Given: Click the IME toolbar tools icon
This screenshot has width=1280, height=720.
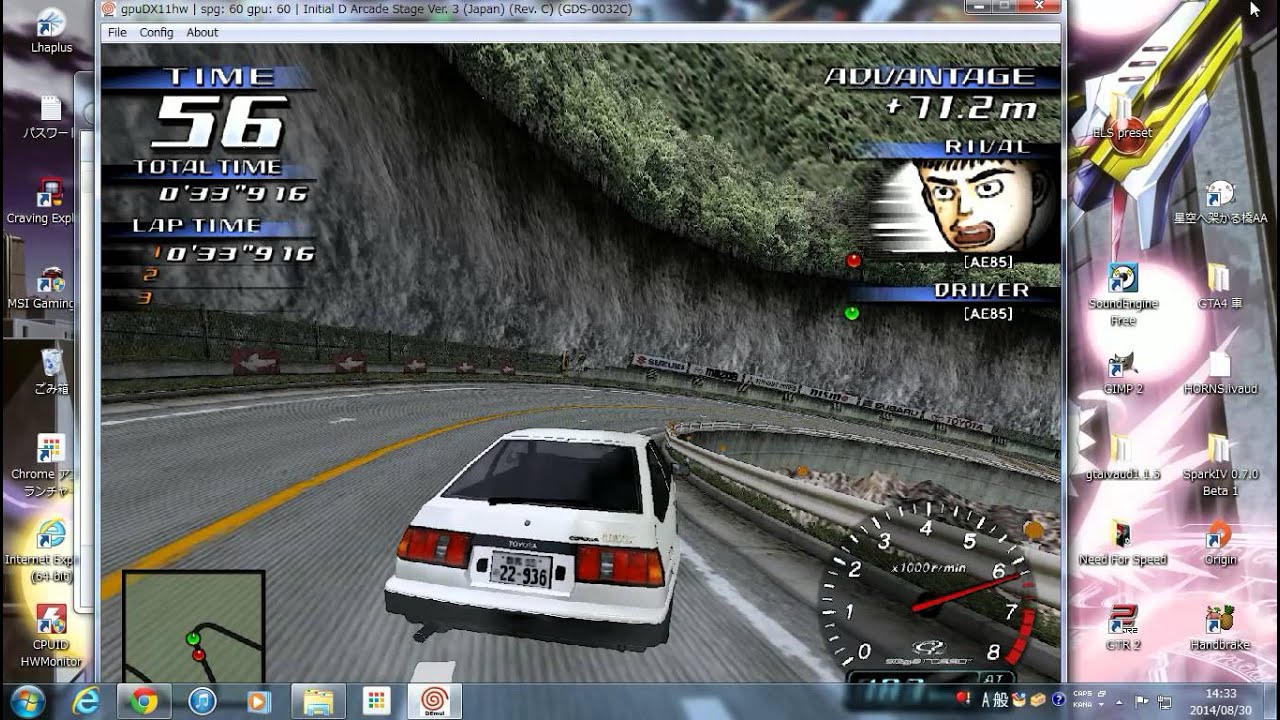Looking at the screenshot, I should 1039,699.
